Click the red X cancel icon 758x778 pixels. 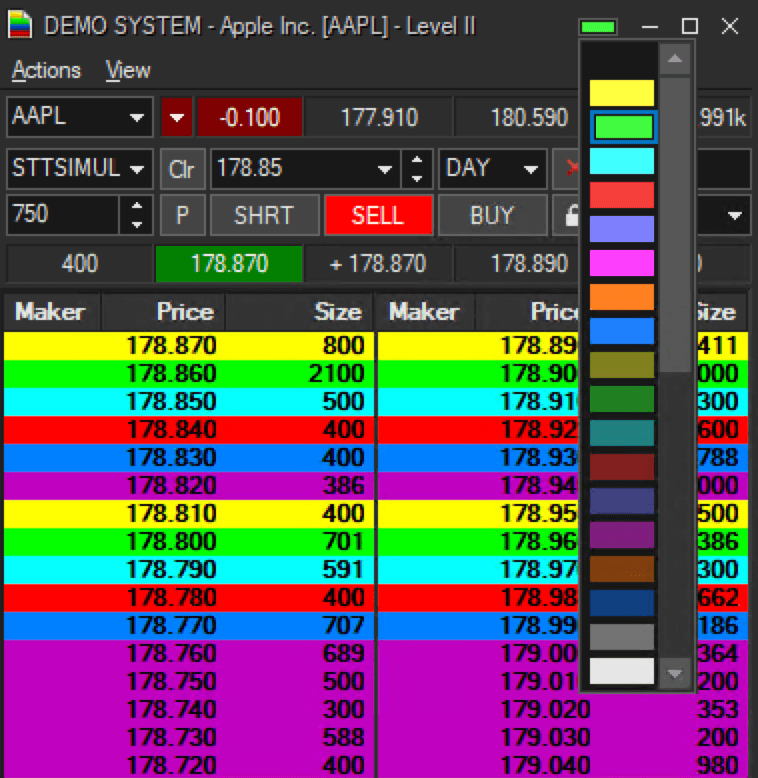click(x=570, y=169)
